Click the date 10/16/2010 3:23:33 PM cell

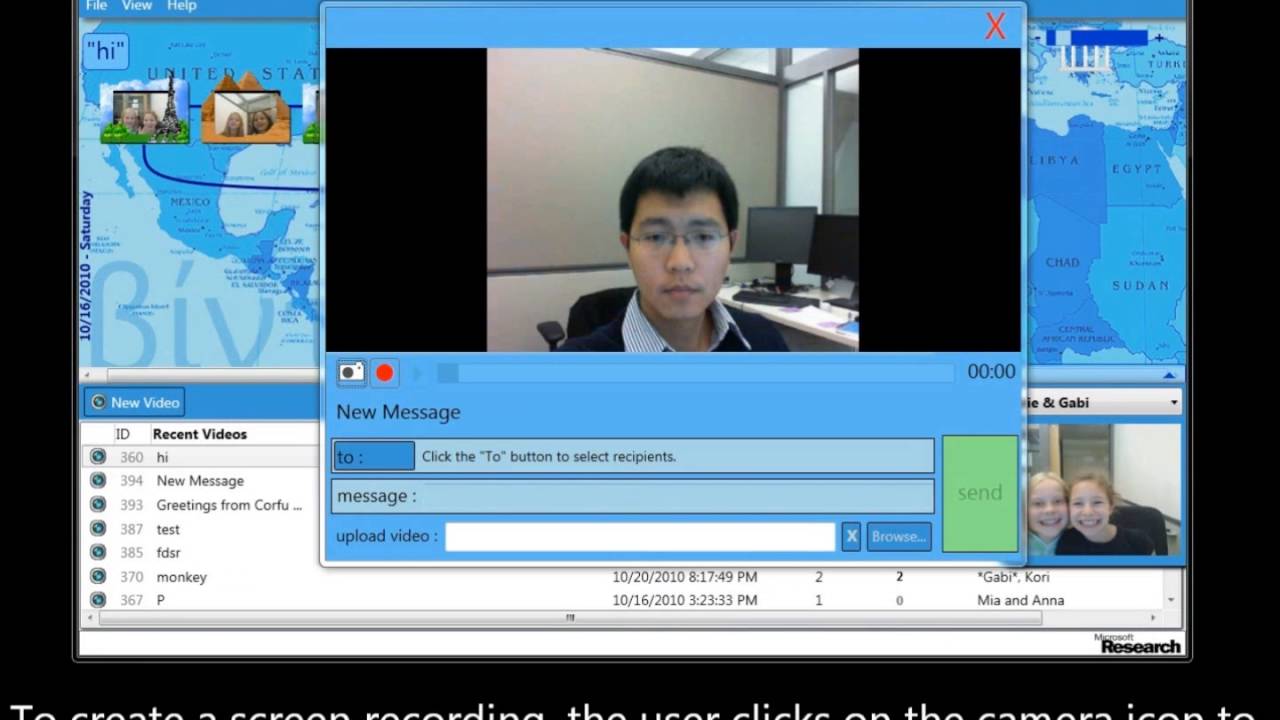coord(685,601)
